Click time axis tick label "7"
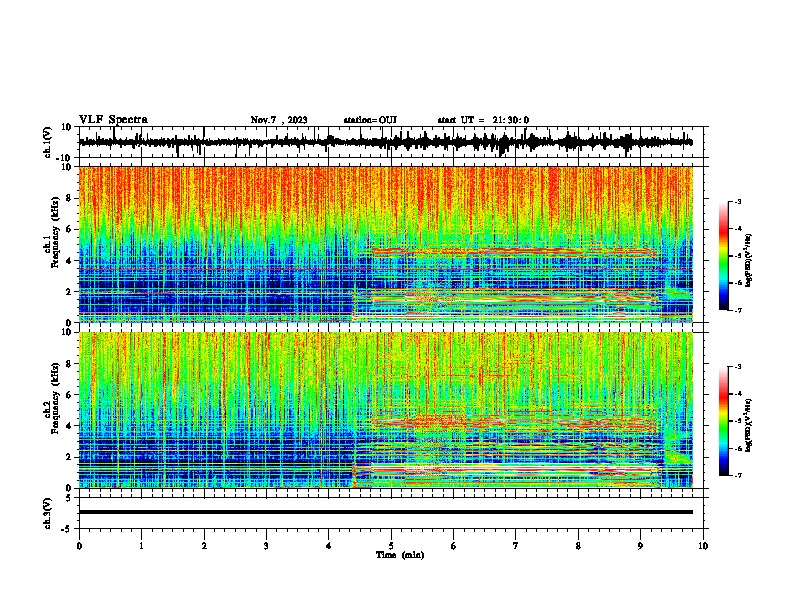 coord(516,546)
